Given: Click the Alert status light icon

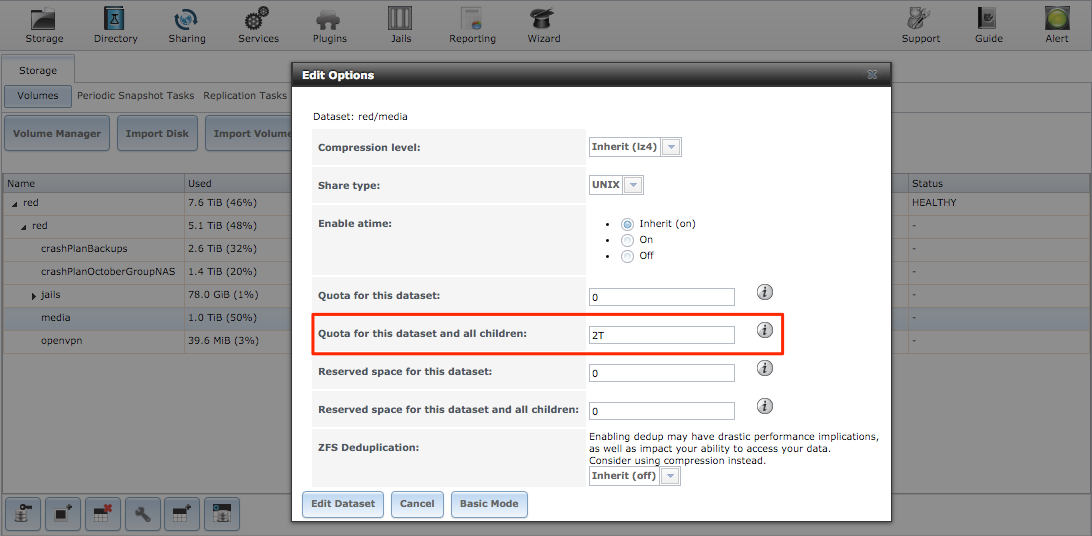Looking at the screenshot, I should click(1056, 25).
